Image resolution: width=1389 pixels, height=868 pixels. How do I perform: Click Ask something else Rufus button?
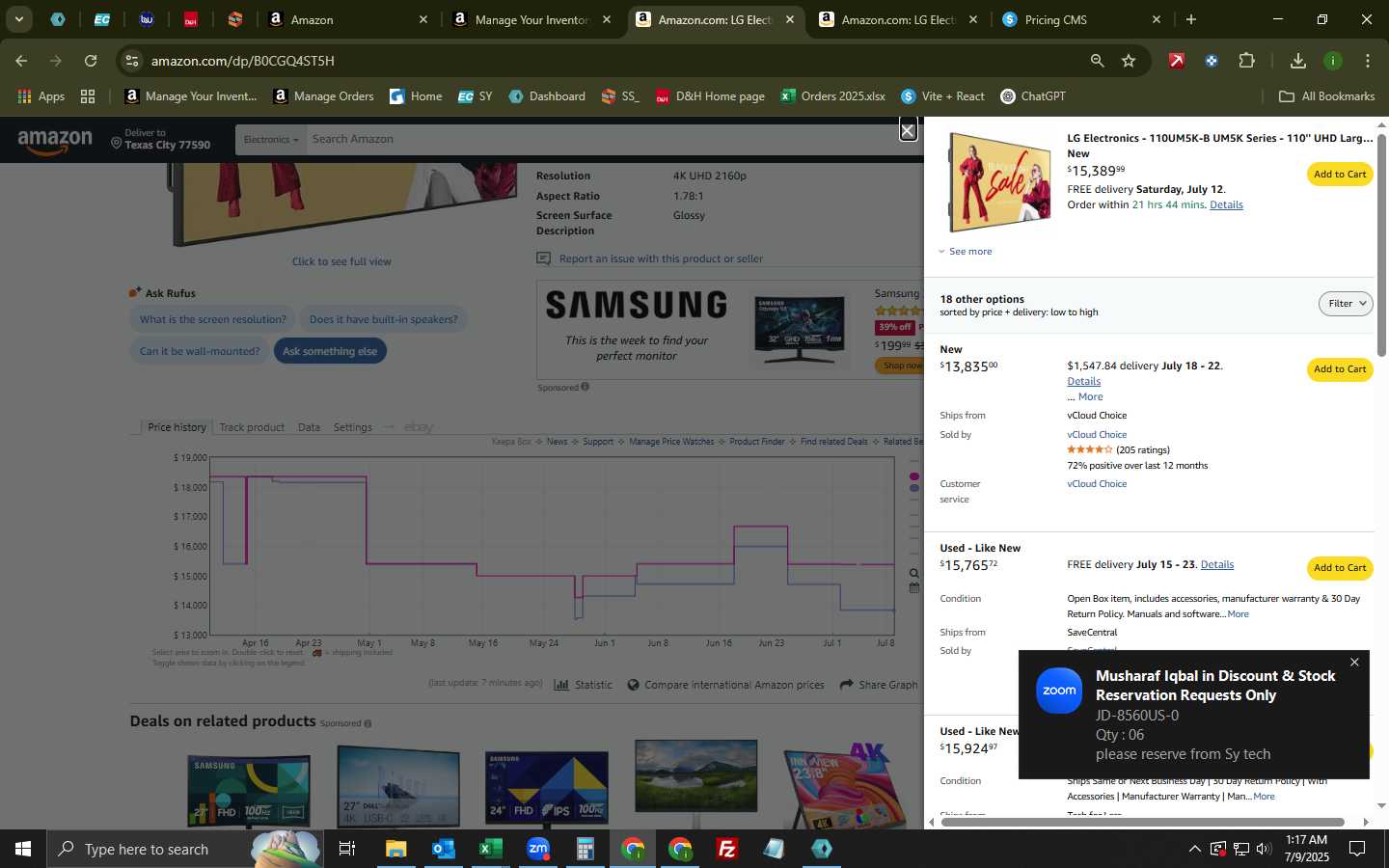(x=330, y=351)
